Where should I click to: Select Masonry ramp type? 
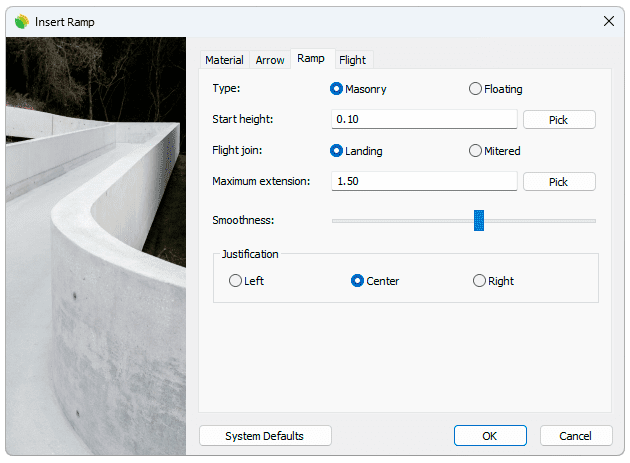pos(337,89)
